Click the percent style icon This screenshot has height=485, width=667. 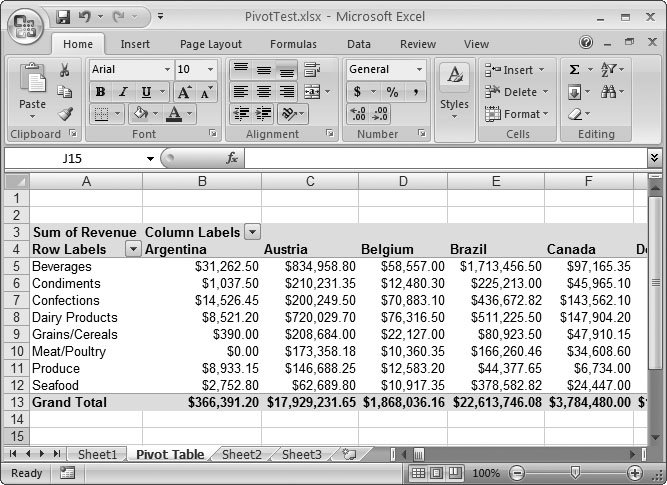pyautogui.click(x=392, y=92)
